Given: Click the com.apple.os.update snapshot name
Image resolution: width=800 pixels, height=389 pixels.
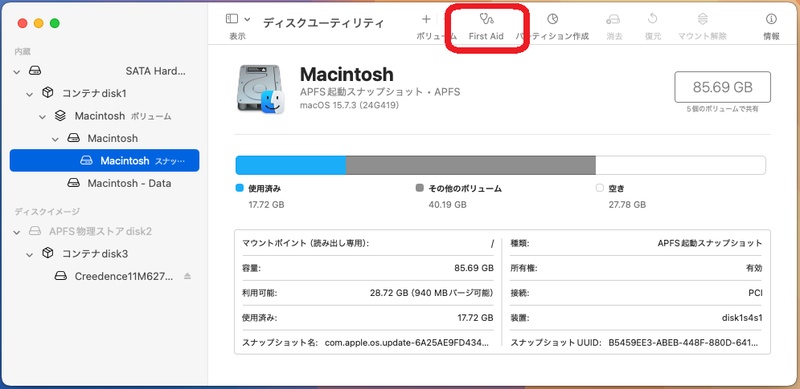Looking at the screenshot, I should [x=407, y=343].
